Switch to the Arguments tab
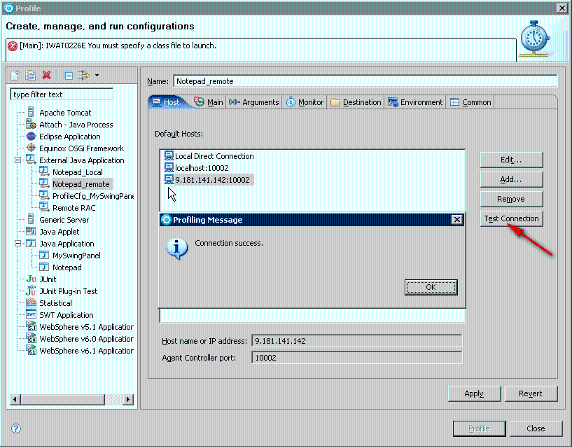This screenshot has width=572, height=447. 254,103
